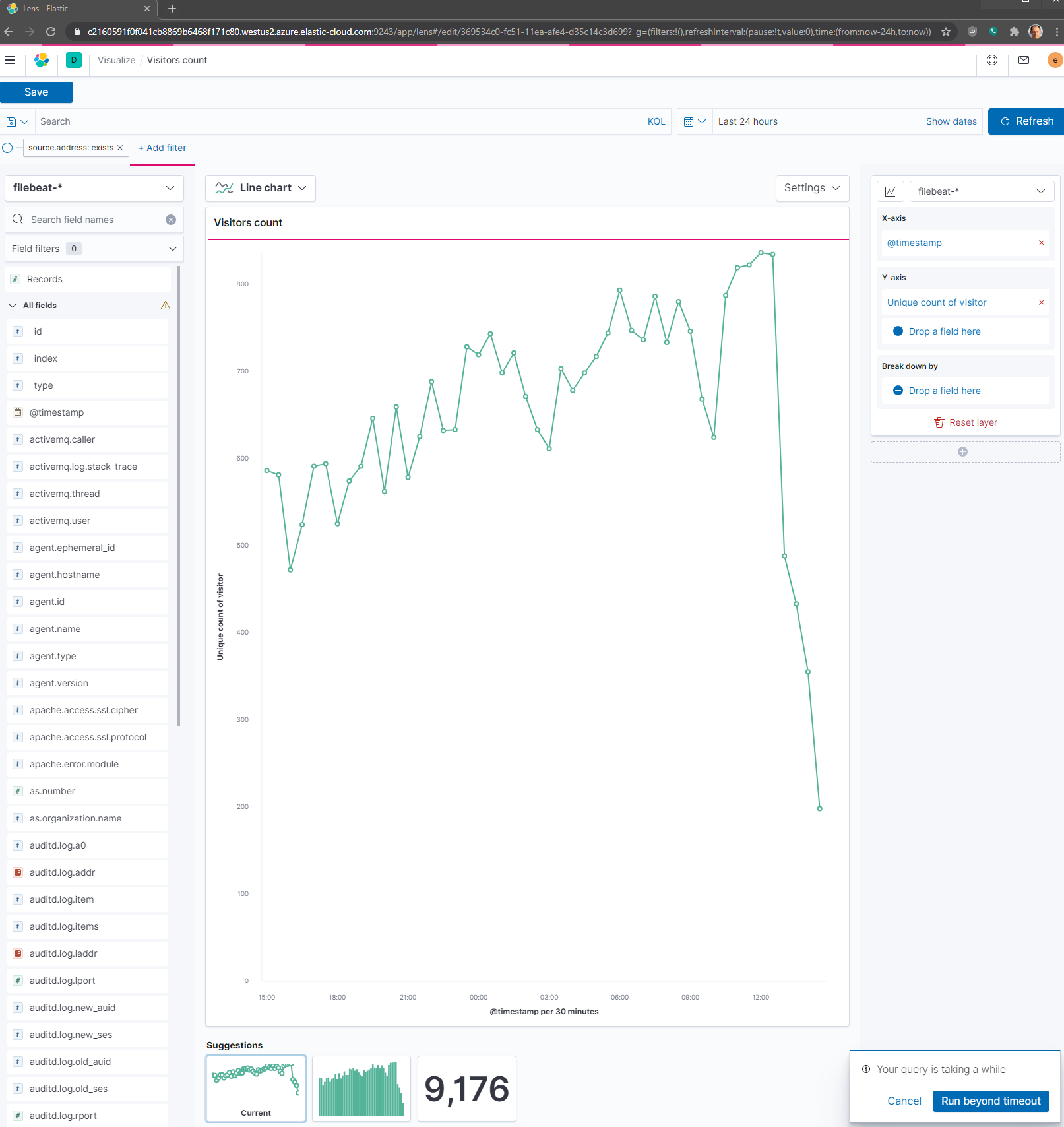Select the bar chart suggestion thumbnail
1064x1127 pixels.
tap(361, 1089)
